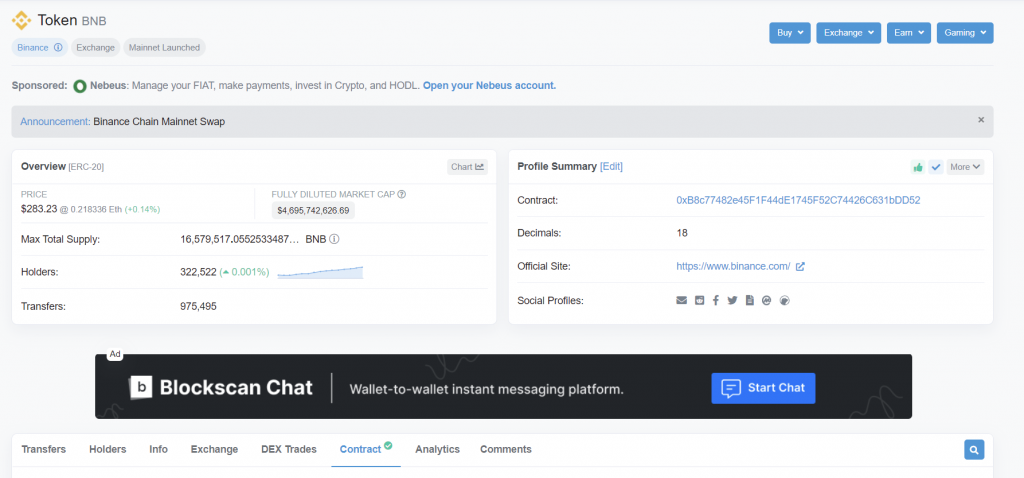Visit the binance.com official site link
This screenshot has height=478, width=1024.
point(733,266)
